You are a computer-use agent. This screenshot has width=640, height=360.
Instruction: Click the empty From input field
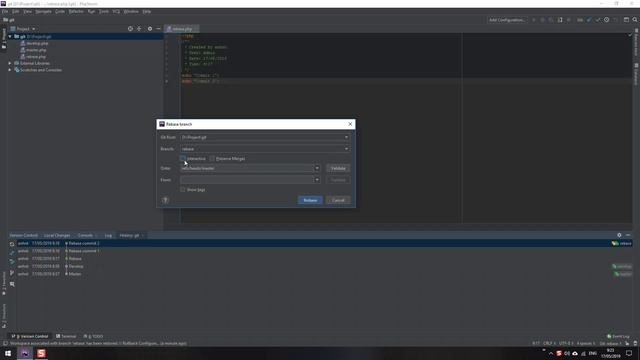(247, 180)
